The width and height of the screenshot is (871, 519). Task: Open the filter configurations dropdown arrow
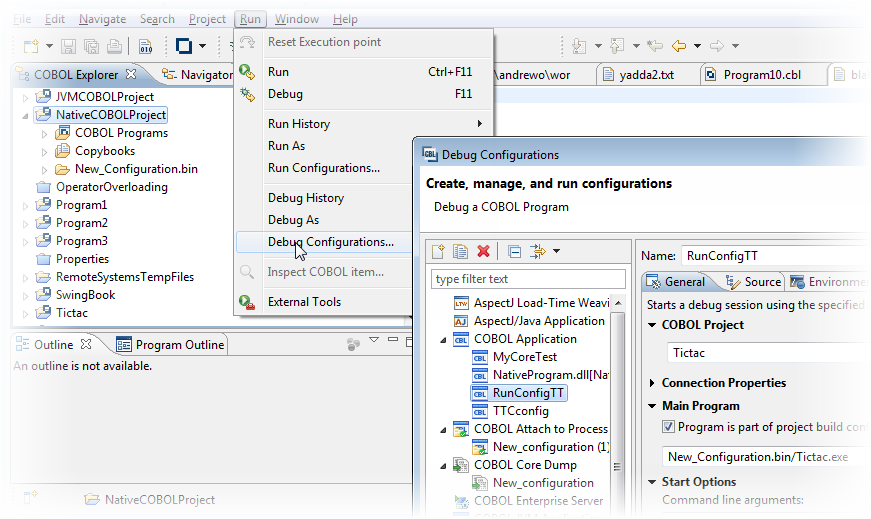click(556, 251)
